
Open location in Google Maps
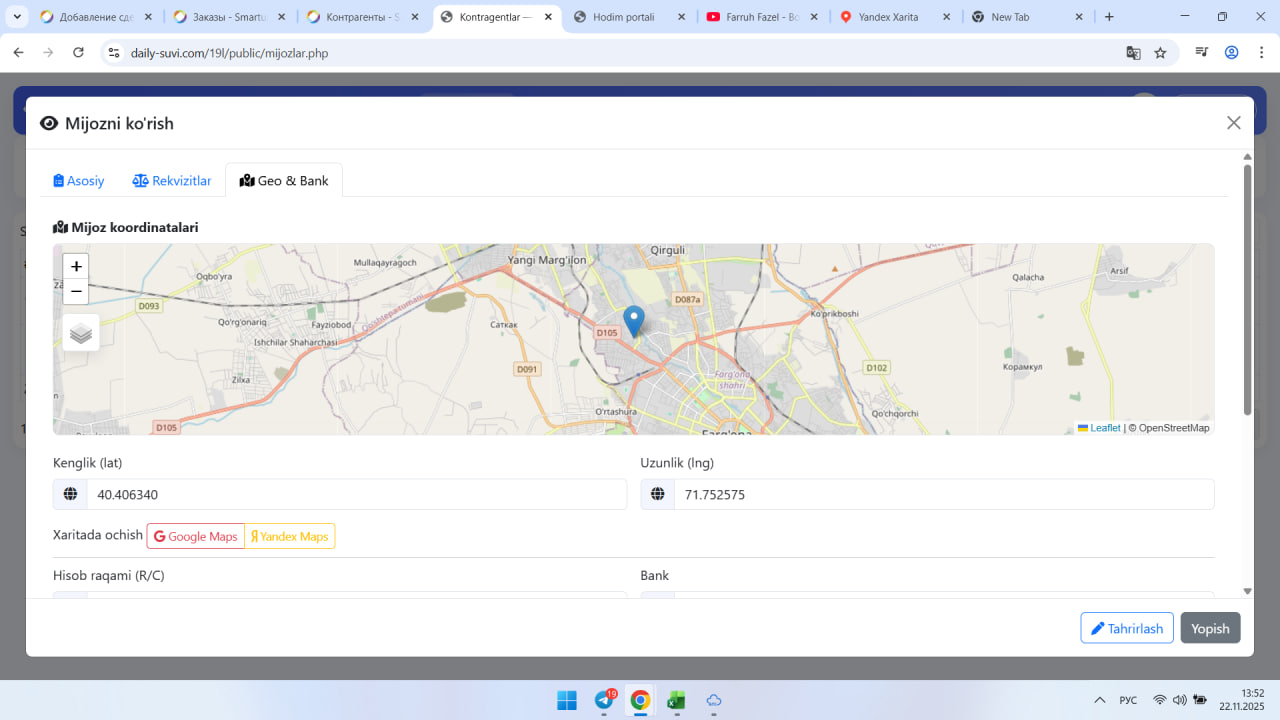coord(196,537)
